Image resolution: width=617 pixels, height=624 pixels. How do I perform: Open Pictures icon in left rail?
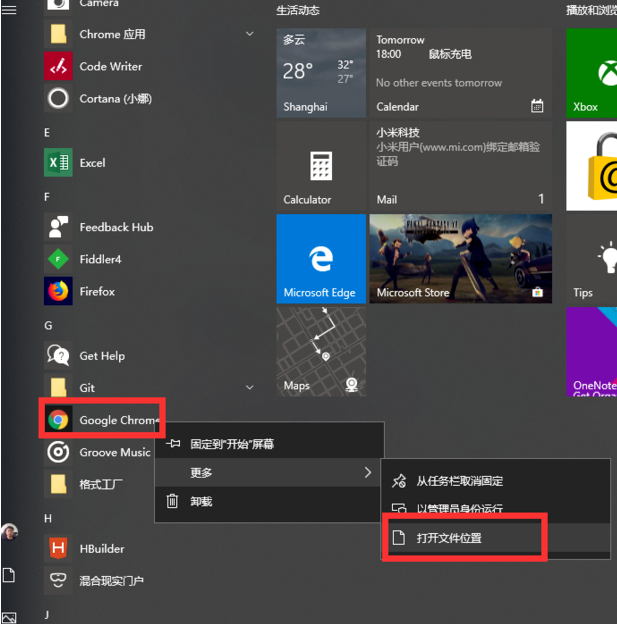click(10, 618)
